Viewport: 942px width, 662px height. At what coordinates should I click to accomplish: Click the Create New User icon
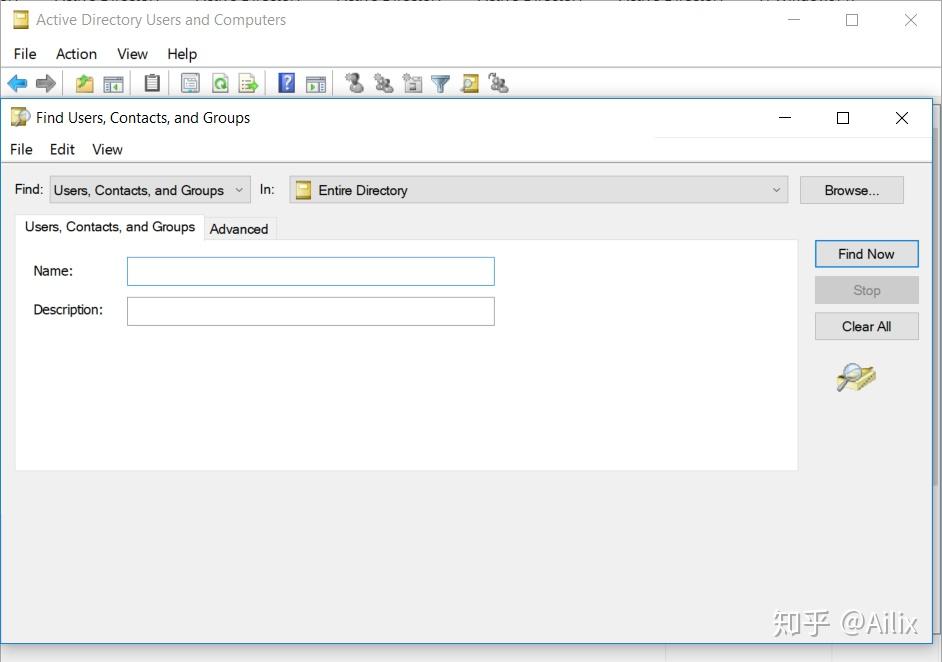354,83
